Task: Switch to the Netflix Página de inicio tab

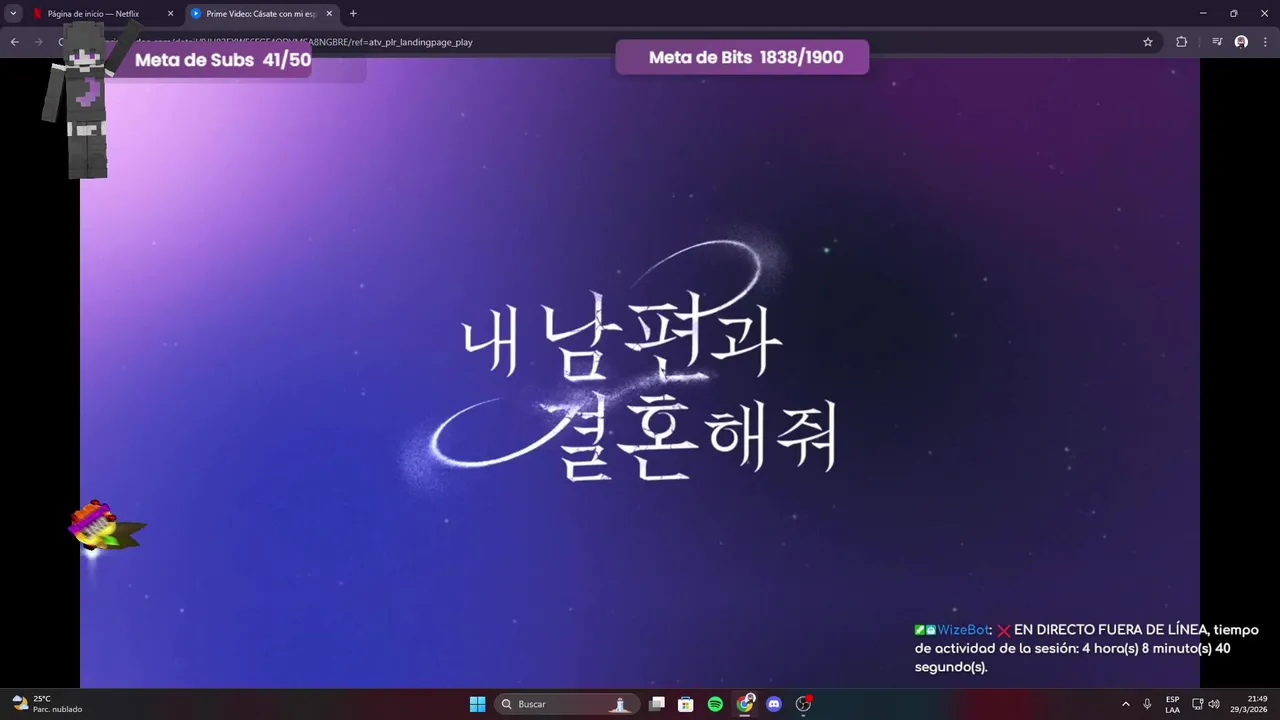Action: [x=101, y=14]
